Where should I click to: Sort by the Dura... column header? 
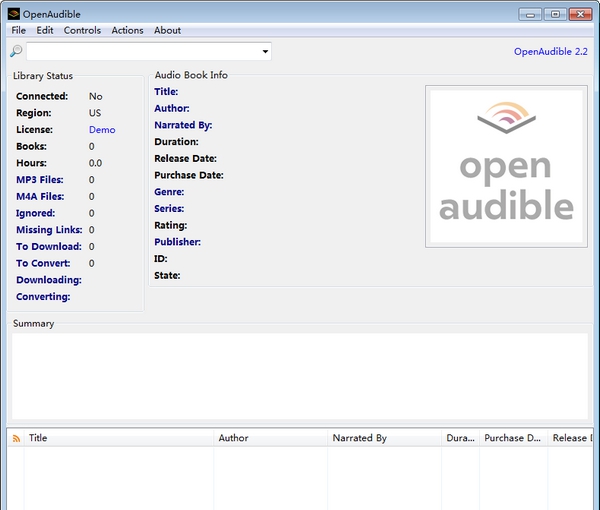460,438
